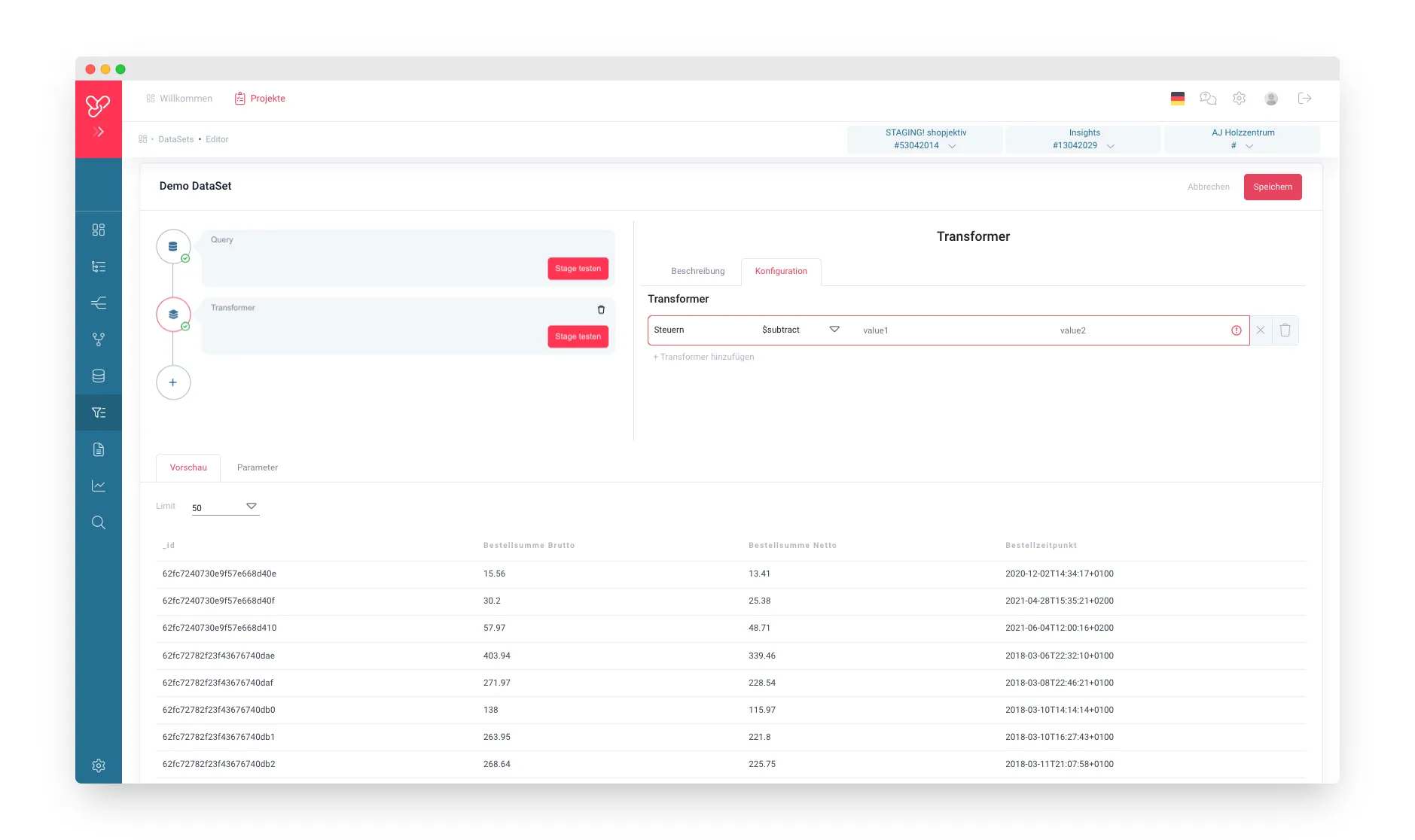Viewport: 1415px width, 840px height.
Task: Open the tree list icon in sidebar
Action: [x=99, y=266]
